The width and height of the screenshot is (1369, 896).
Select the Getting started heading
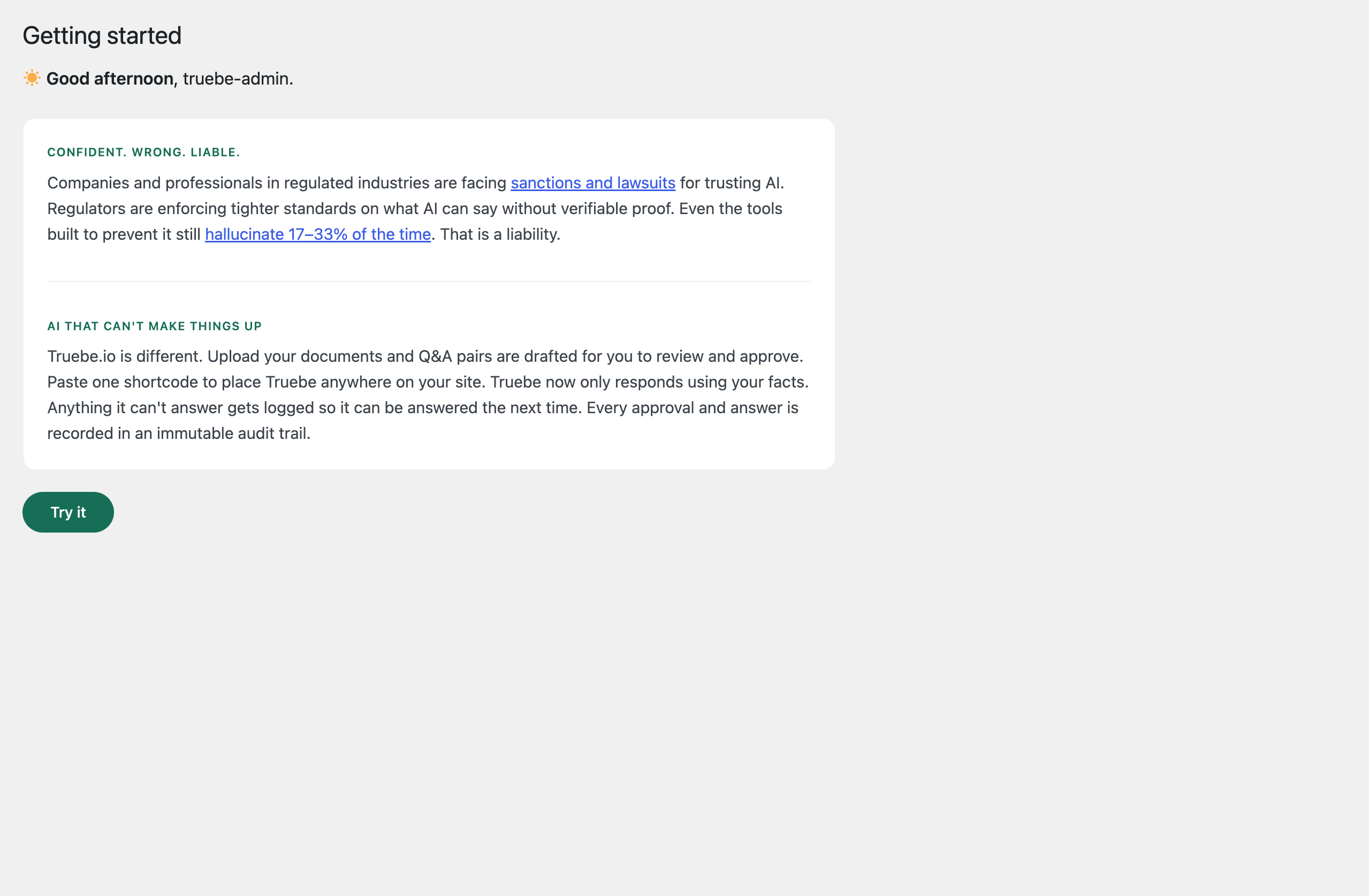coord(102,36)
